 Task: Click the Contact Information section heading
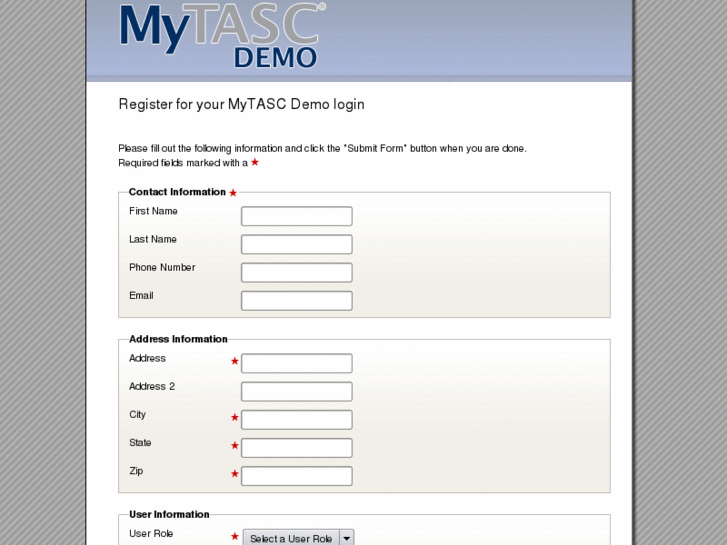coord(177,192)
